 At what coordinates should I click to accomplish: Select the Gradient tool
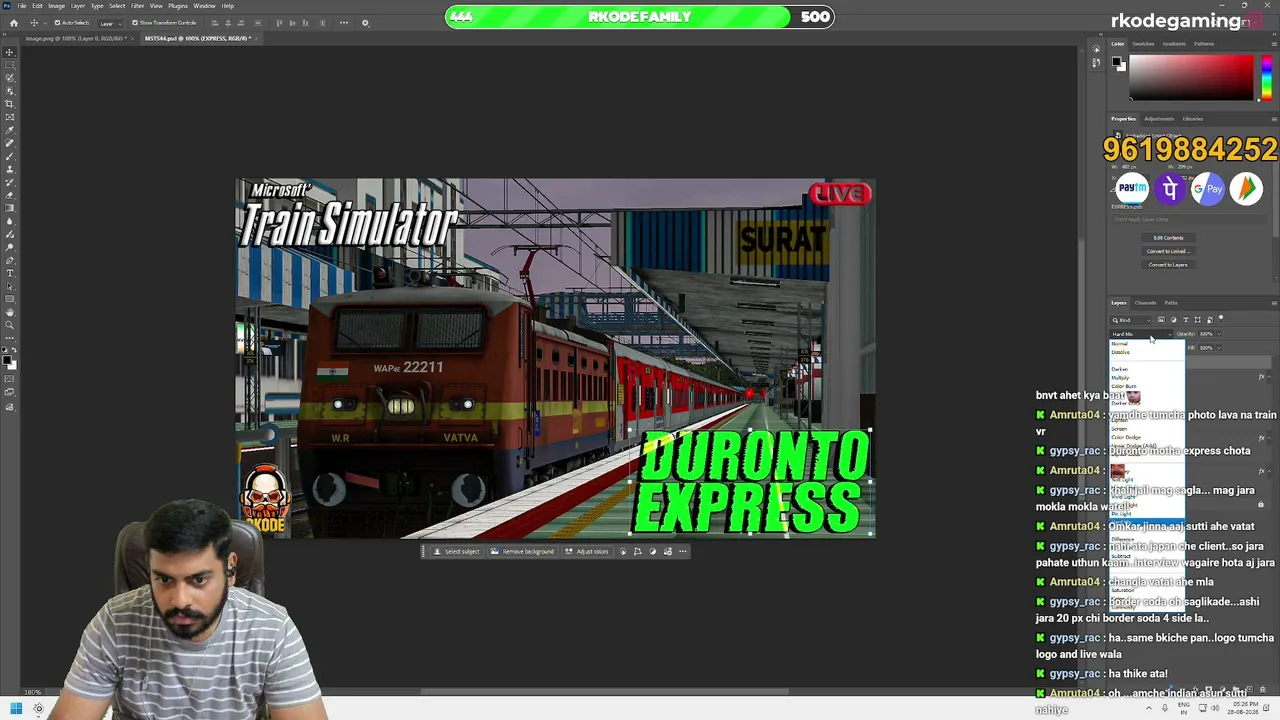(x=10, y=208)
